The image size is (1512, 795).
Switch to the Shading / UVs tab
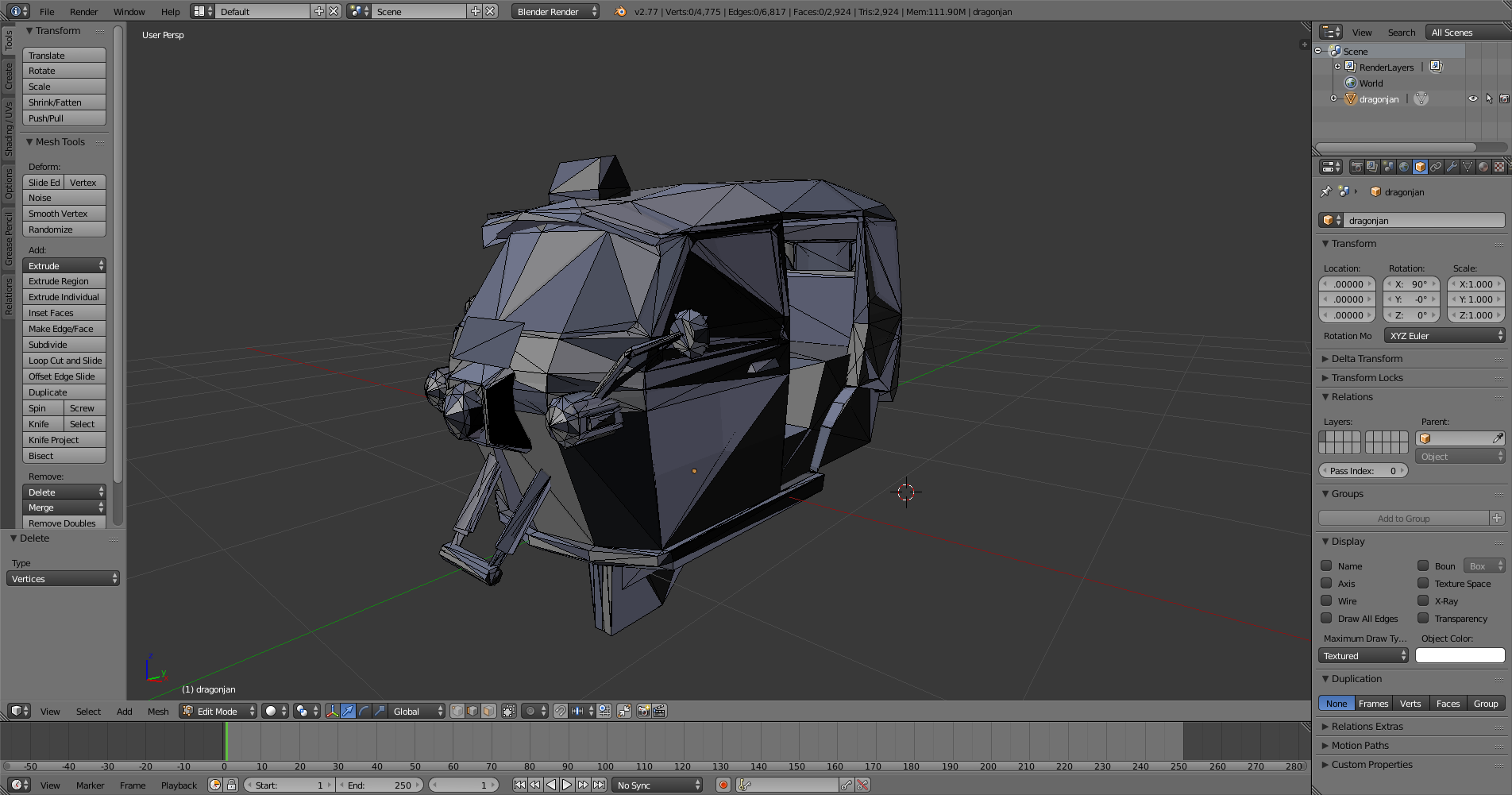click(9, 129)
